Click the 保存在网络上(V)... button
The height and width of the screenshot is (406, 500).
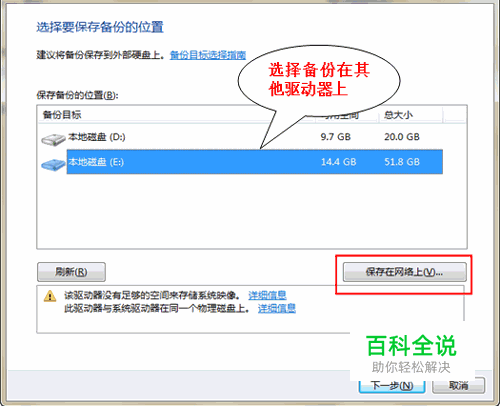404,272
